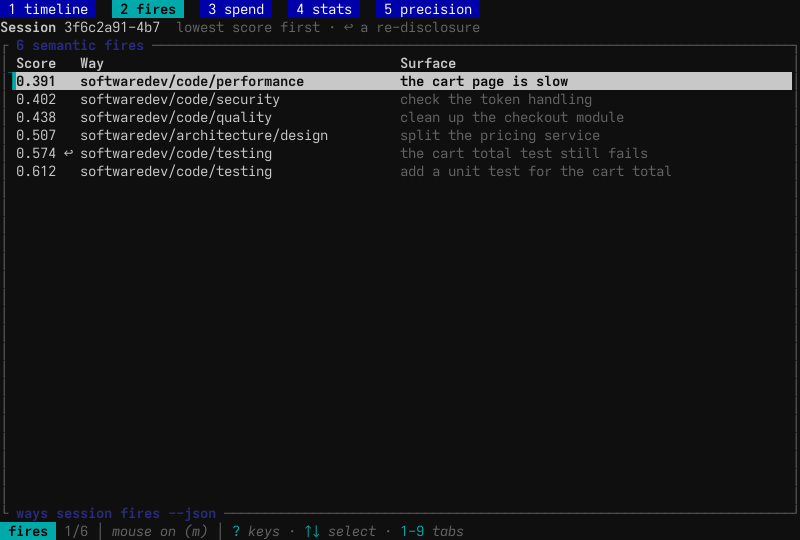Select the softwaredev/architecture/design row
Screen dimensions: 800x540
402,135
